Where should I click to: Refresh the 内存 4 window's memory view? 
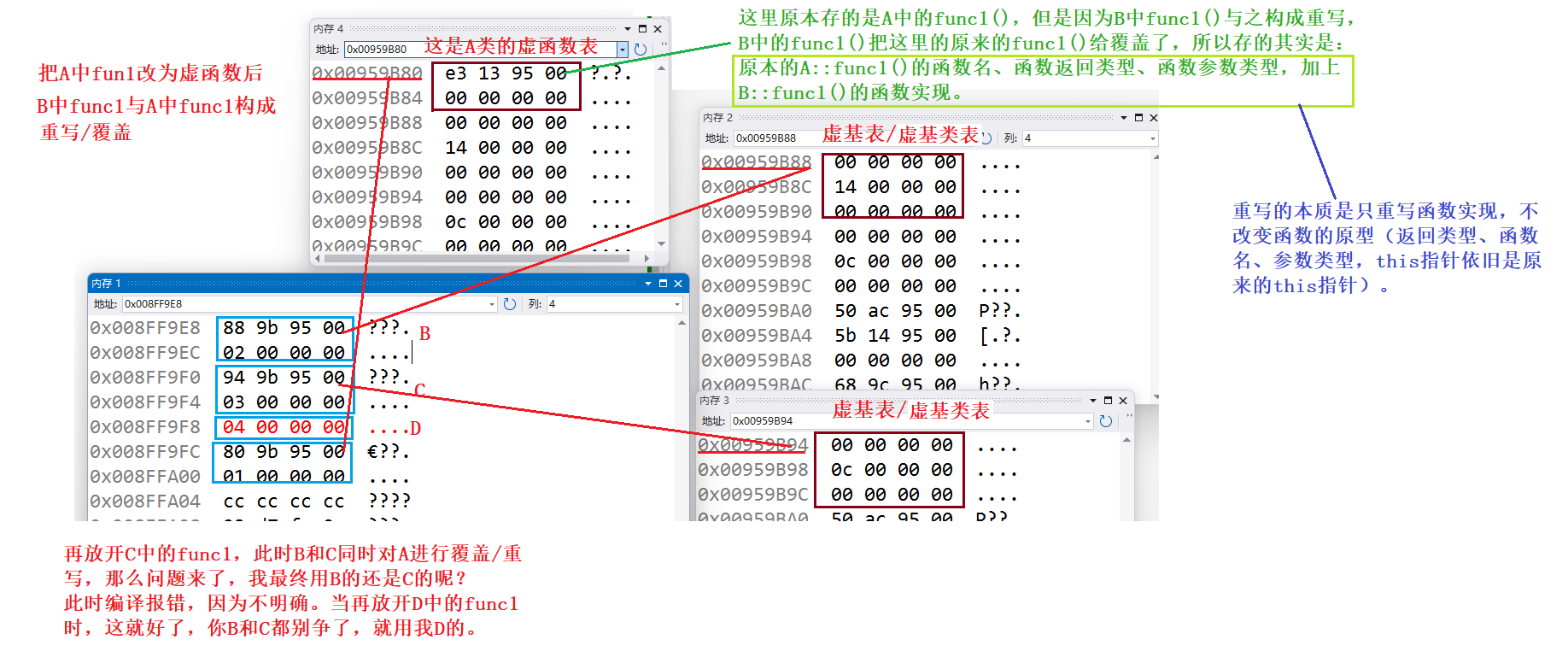coord(641,50)
